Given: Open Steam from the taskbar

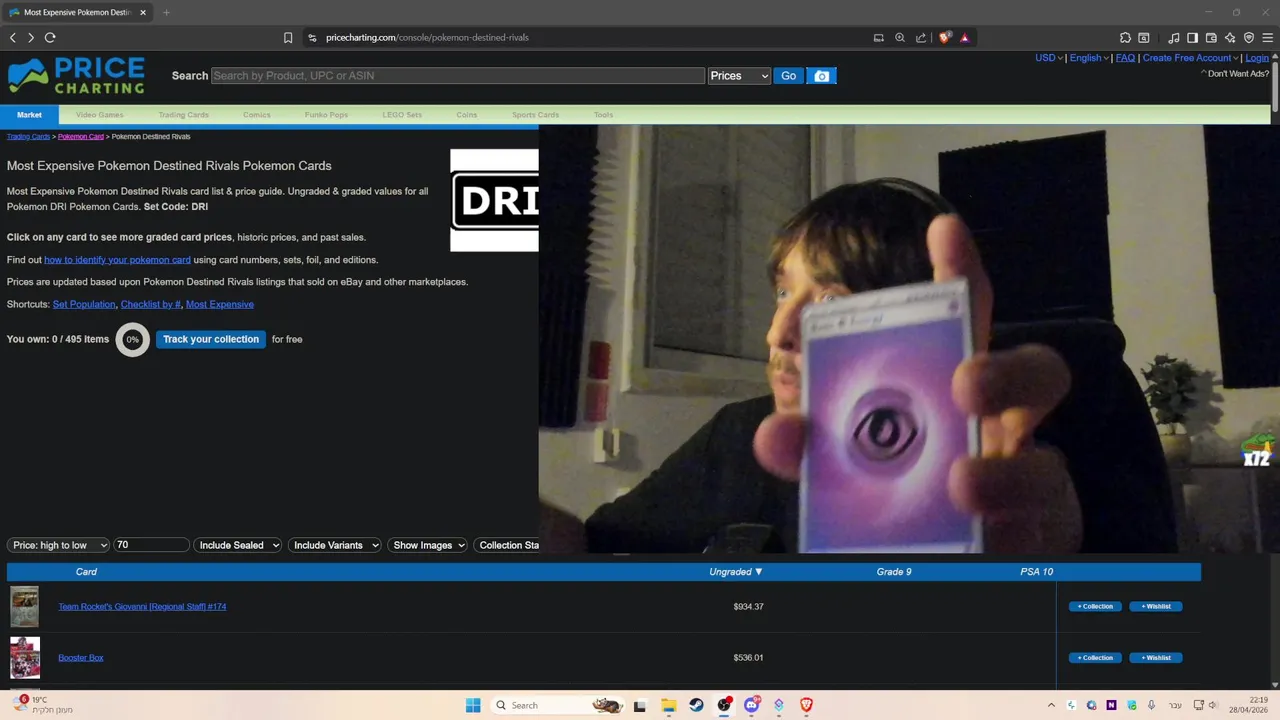Looking at the screenshot, I should (696, 705).
